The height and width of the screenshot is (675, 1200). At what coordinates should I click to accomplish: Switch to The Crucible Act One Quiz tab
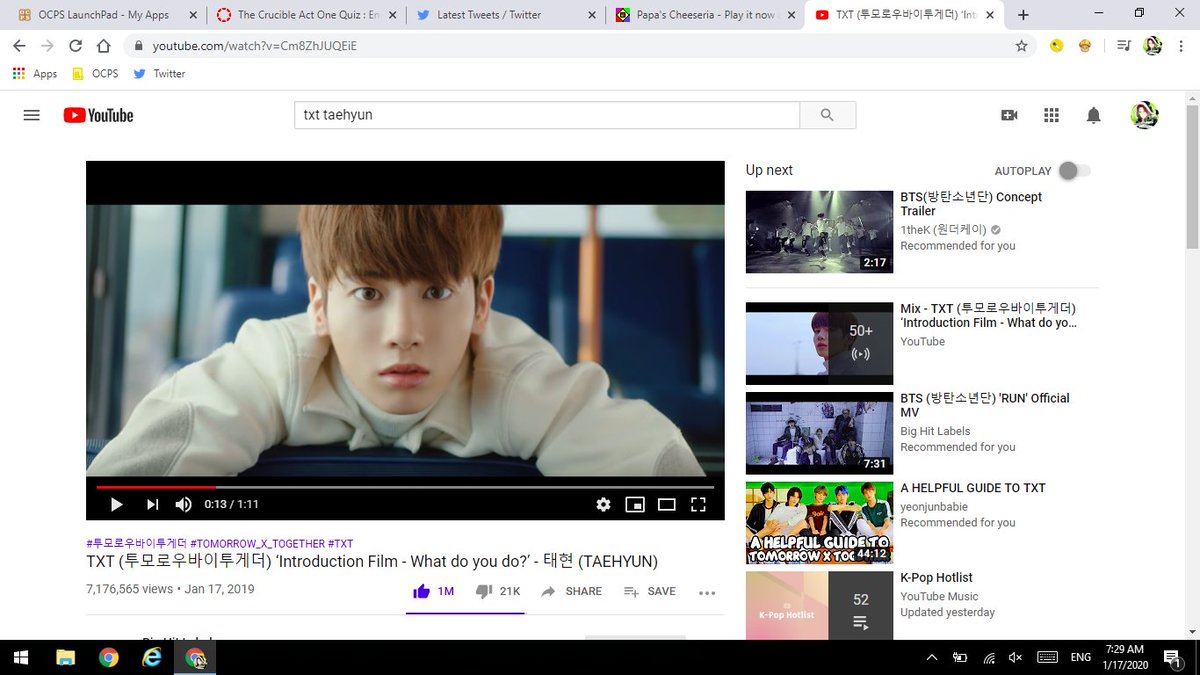pos(306,15)
